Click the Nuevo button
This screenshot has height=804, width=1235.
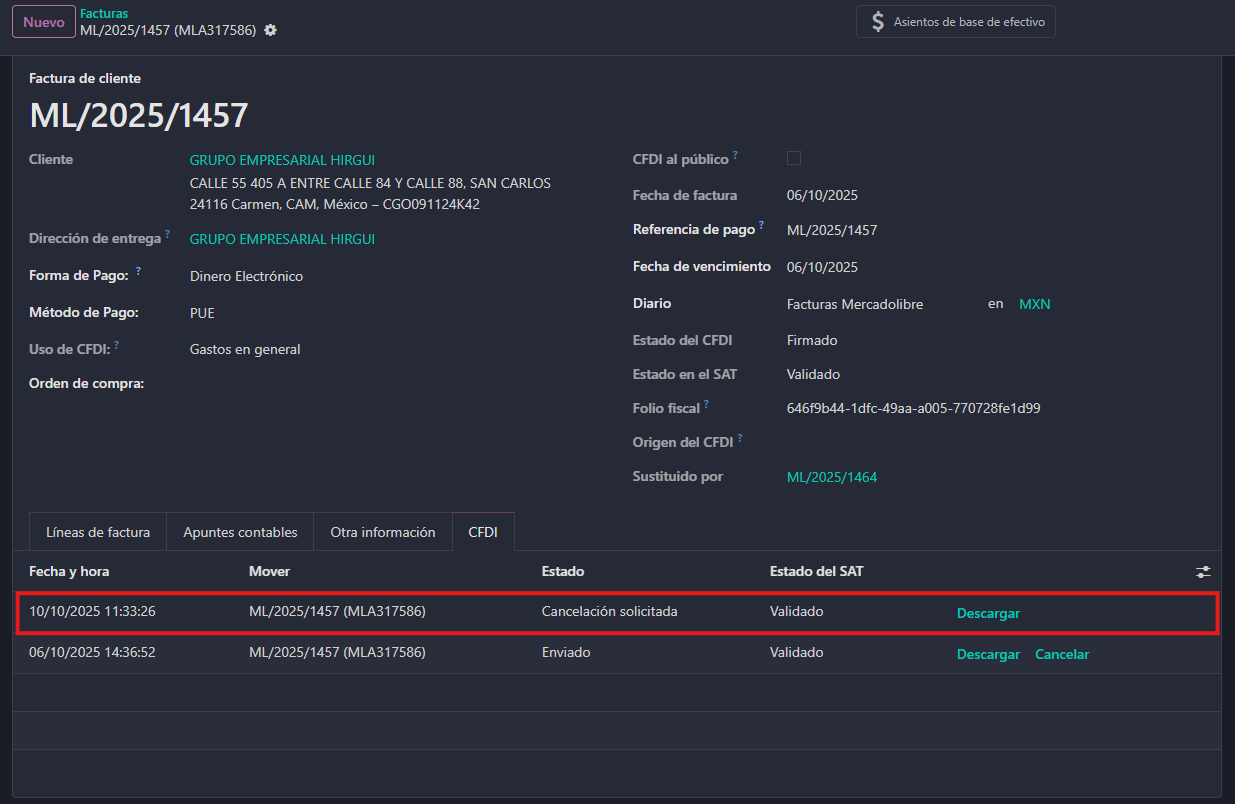[43, 22]
